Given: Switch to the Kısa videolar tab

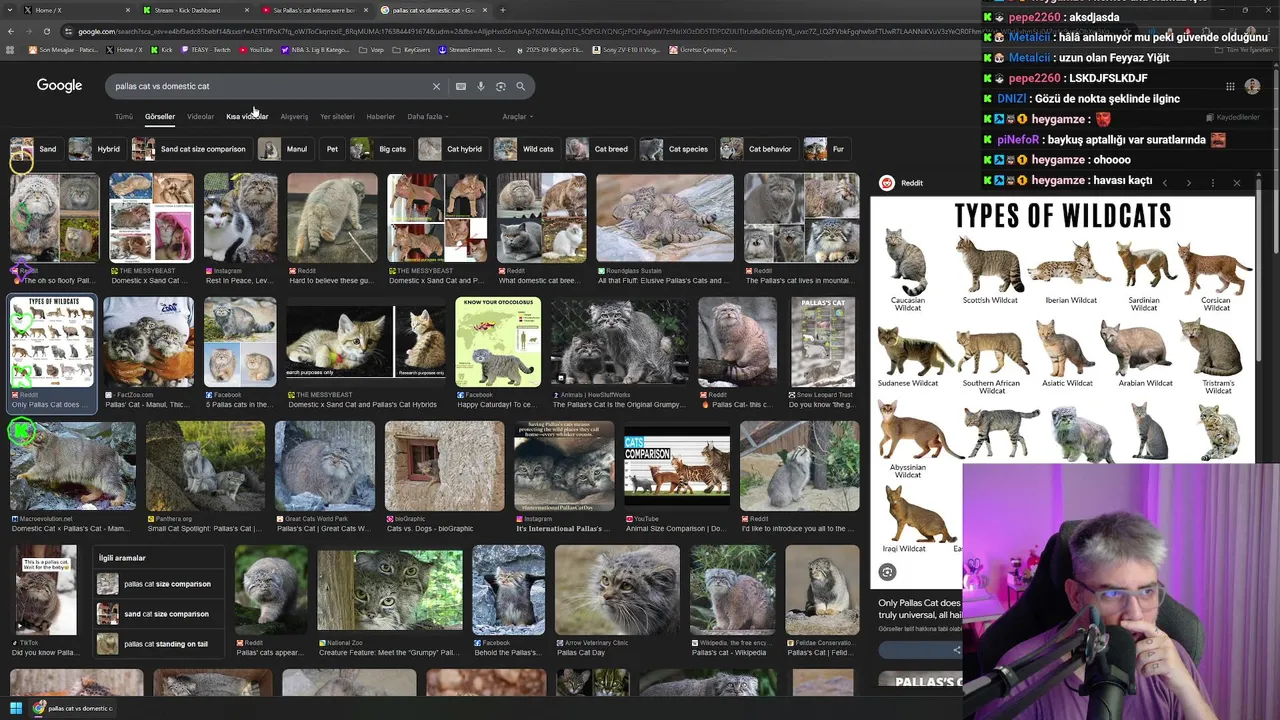Looking at the screenshot, I should point(247,117).
